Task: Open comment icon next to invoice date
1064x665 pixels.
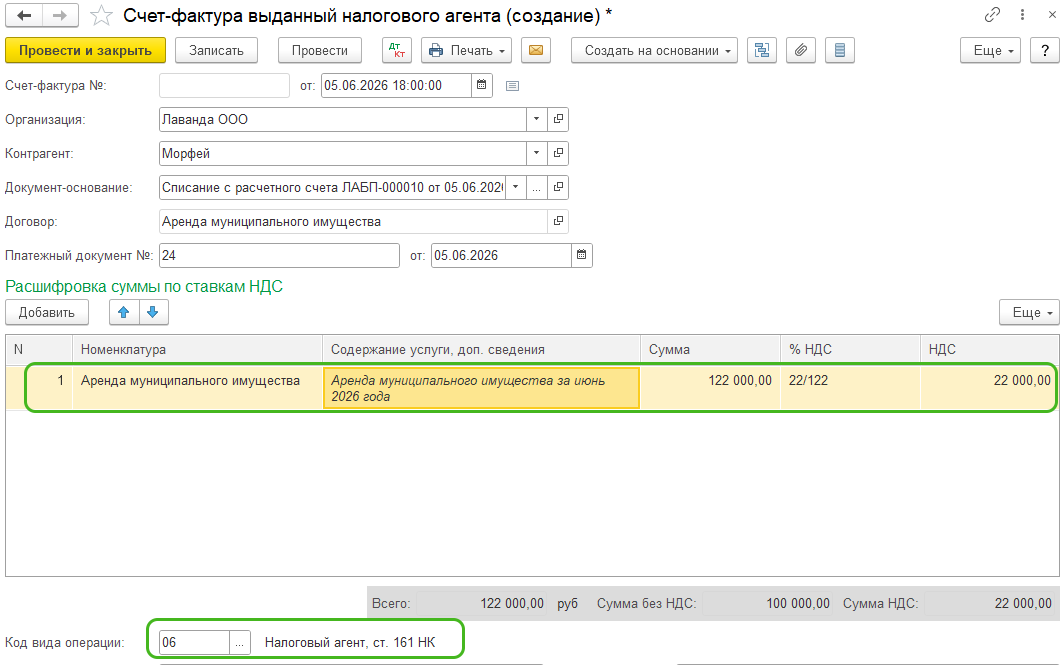Action: [x=512, y=86]
